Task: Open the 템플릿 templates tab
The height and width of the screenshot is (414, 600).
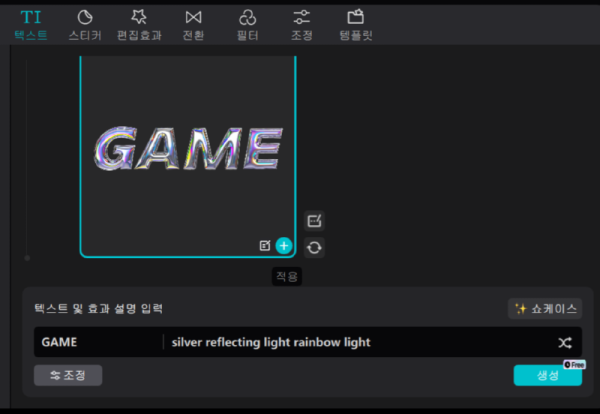Action: tap(355, 24)
